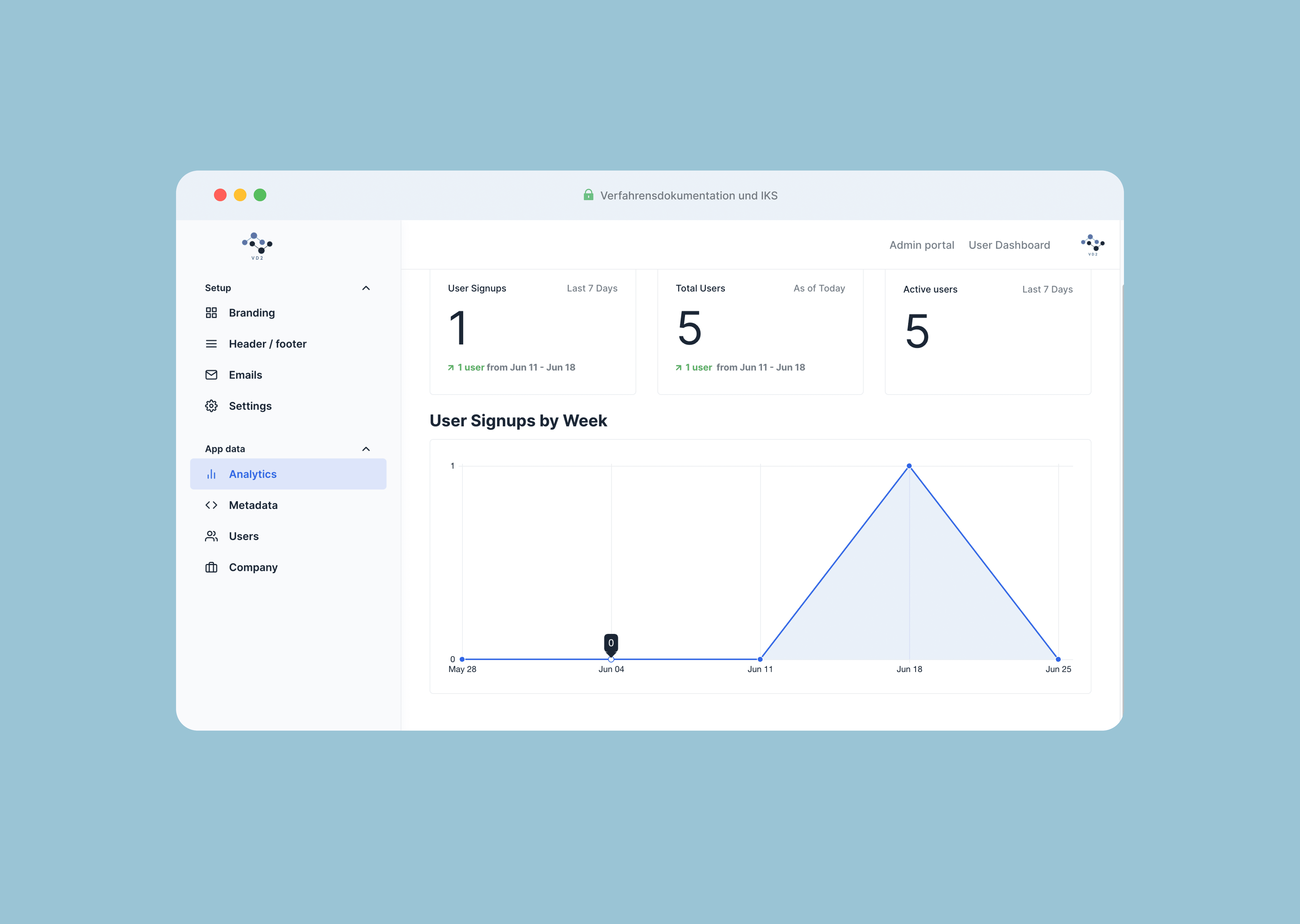Click the large number 1 in User Signups
The width and height of the screenshot is (1300, 924).
click(458, 328)
